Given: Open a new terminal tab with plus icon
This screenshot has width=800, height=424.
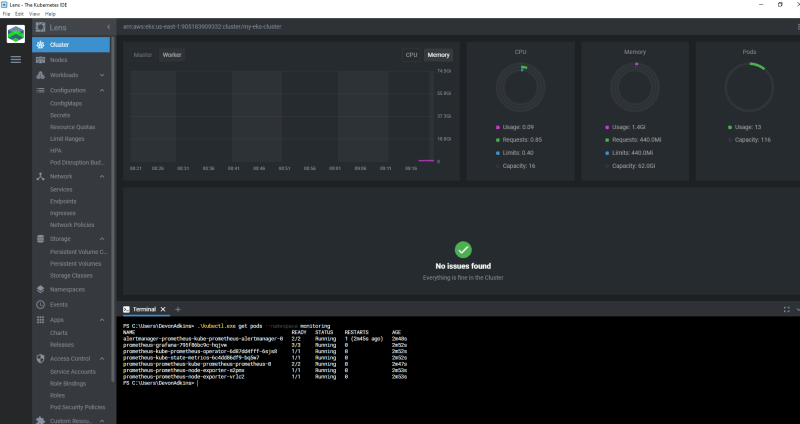Looking at the screenshot, I should tap(178, 309).
